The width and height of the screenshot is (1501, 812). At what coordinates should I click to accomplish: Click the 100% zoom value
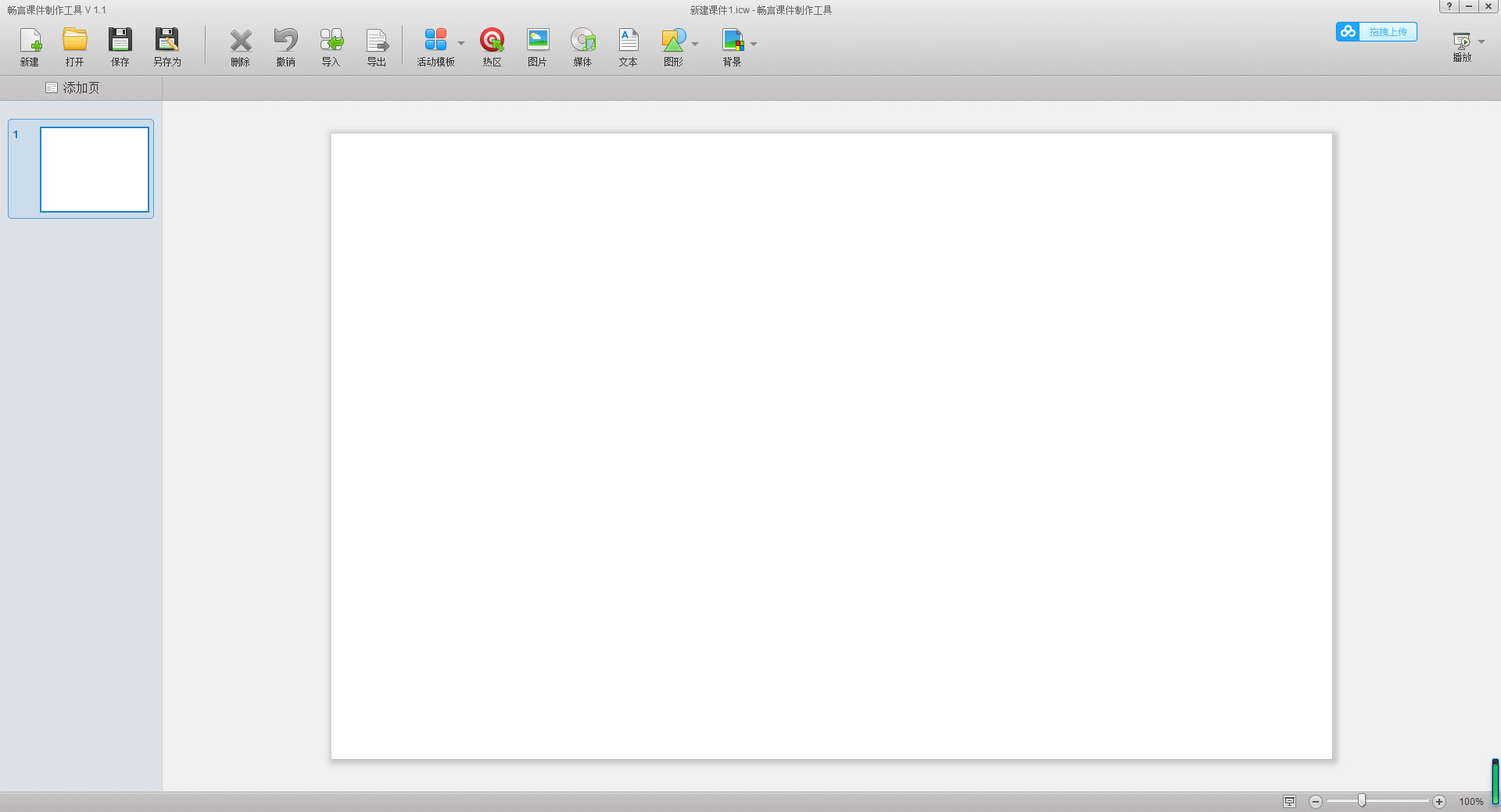coord(1471,802)
